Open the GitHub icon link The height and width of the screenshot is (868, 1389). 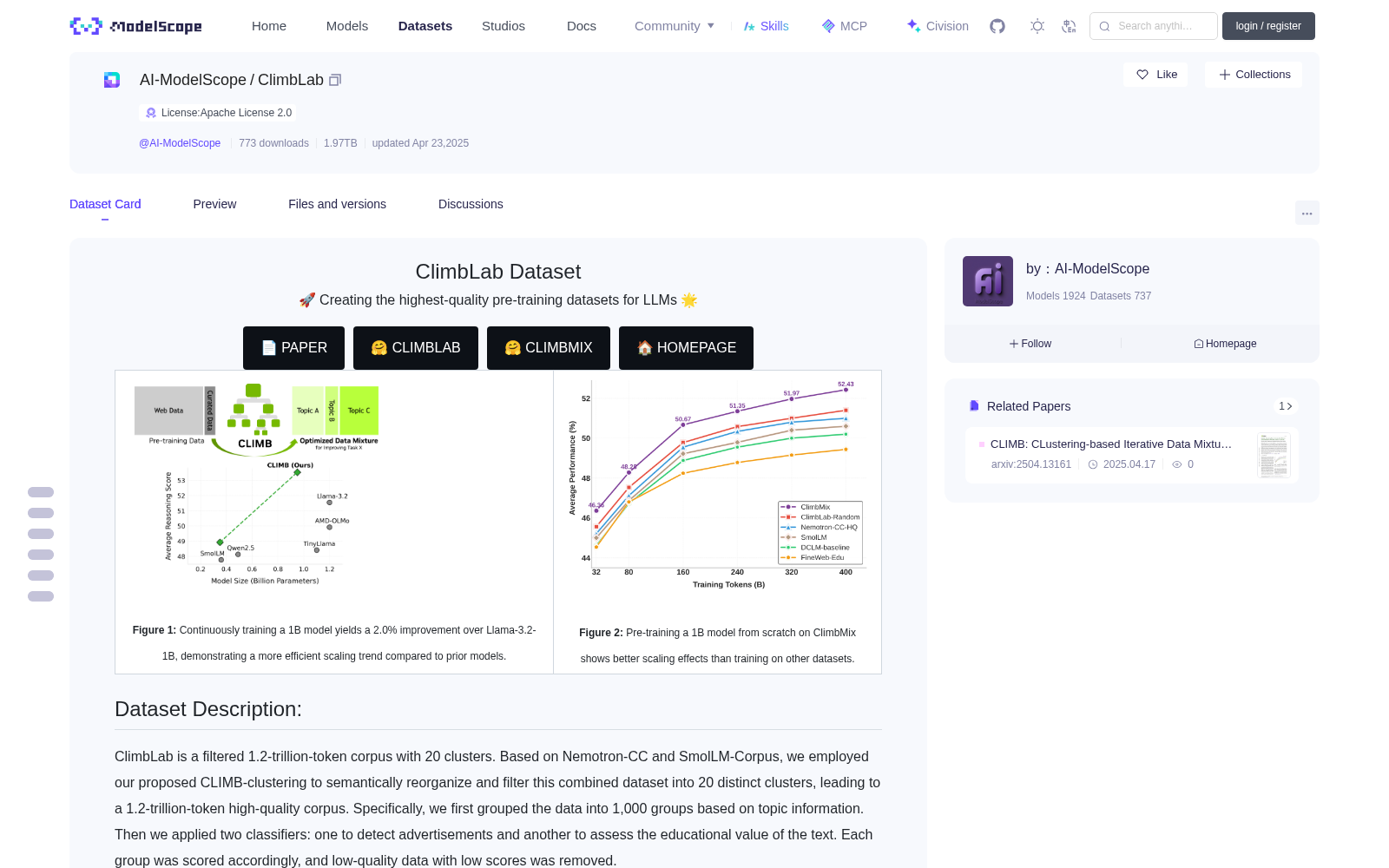[x=997, y=26]
